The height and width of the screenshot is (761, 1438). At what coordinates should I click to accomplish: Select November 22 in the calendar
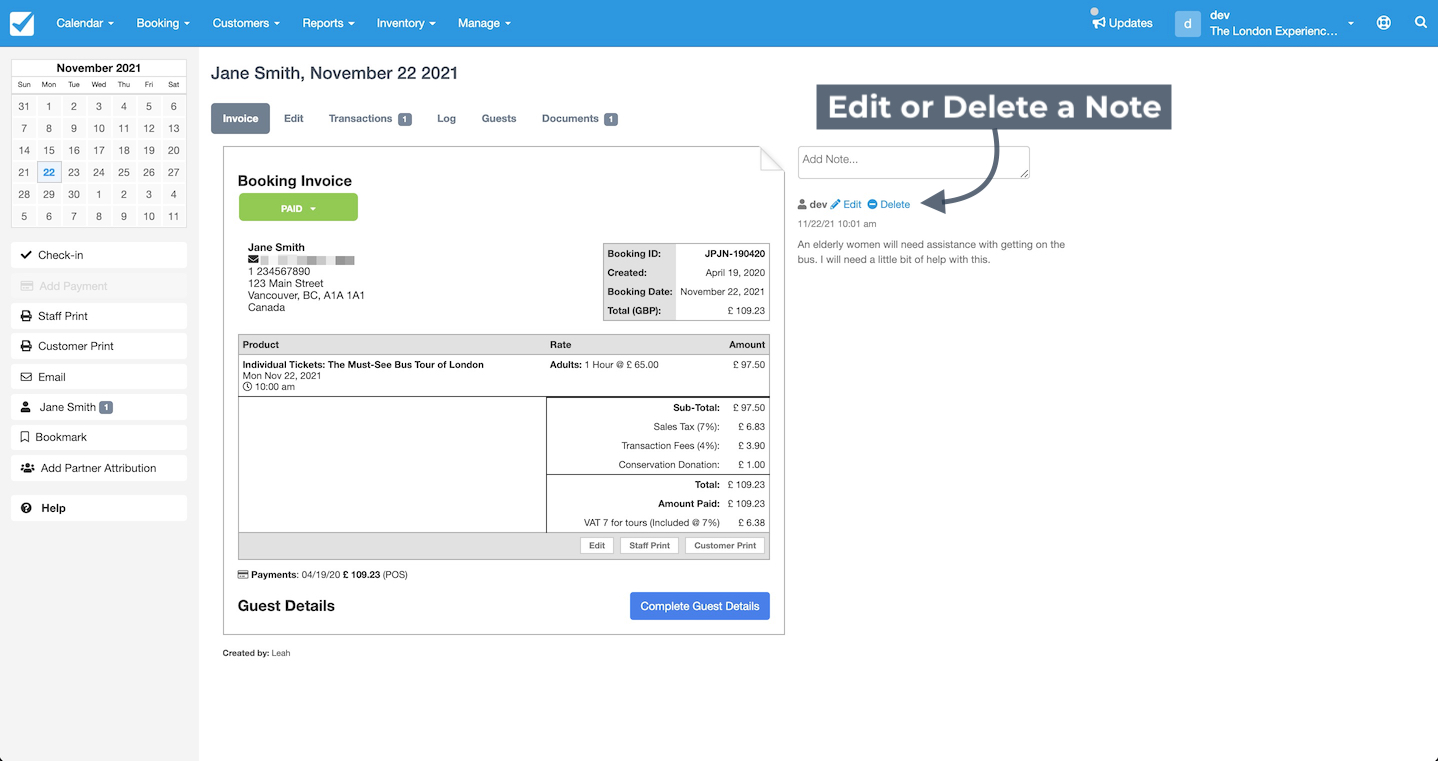49,172
